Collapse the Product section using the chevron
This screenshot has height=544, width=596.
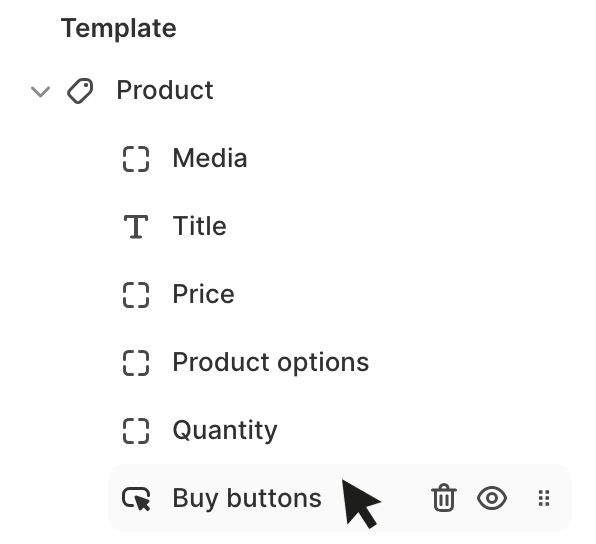(40, 91)
